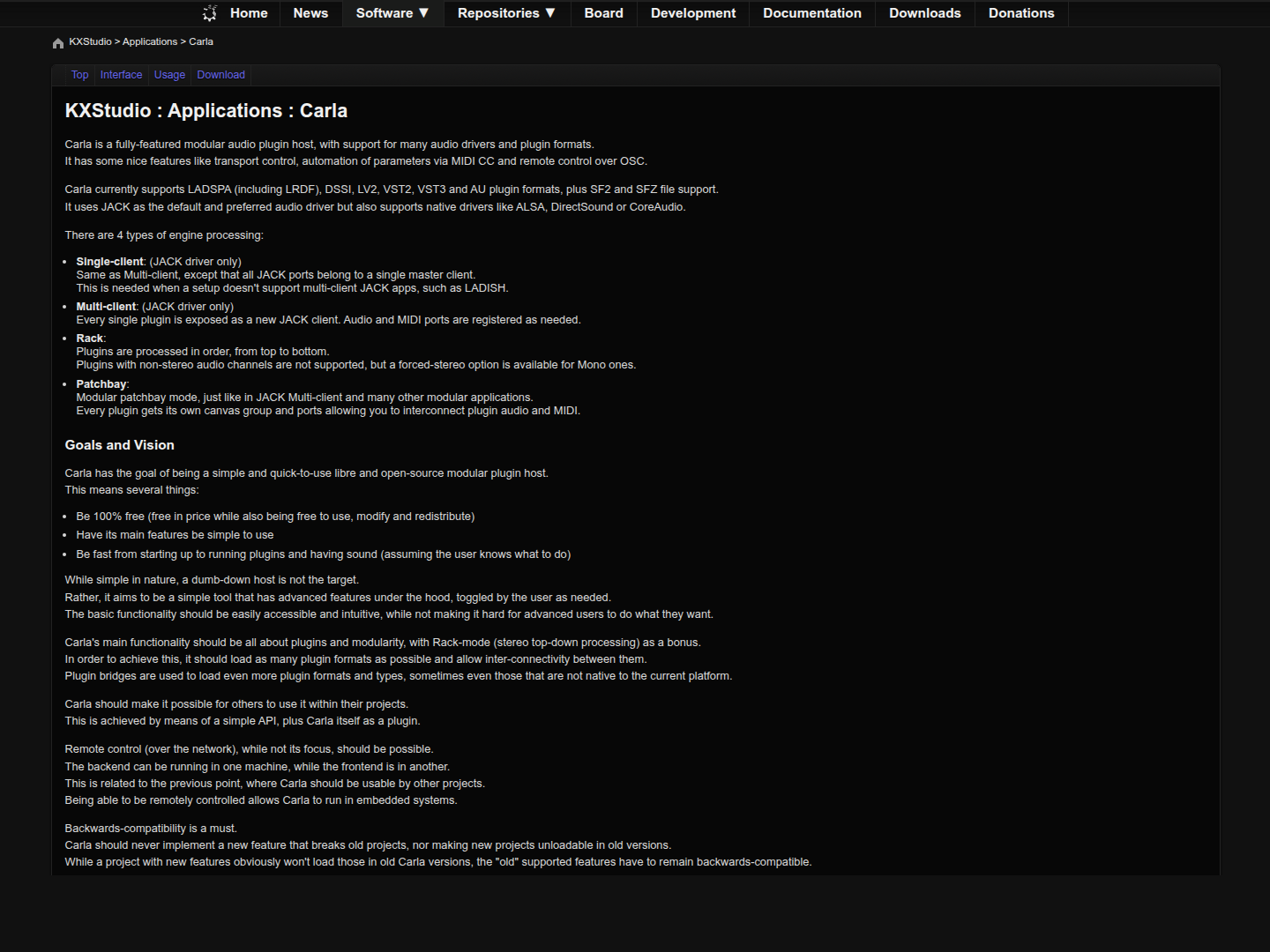
Task: Click the bullet starting "Be 100% free"
Action: 275,517
